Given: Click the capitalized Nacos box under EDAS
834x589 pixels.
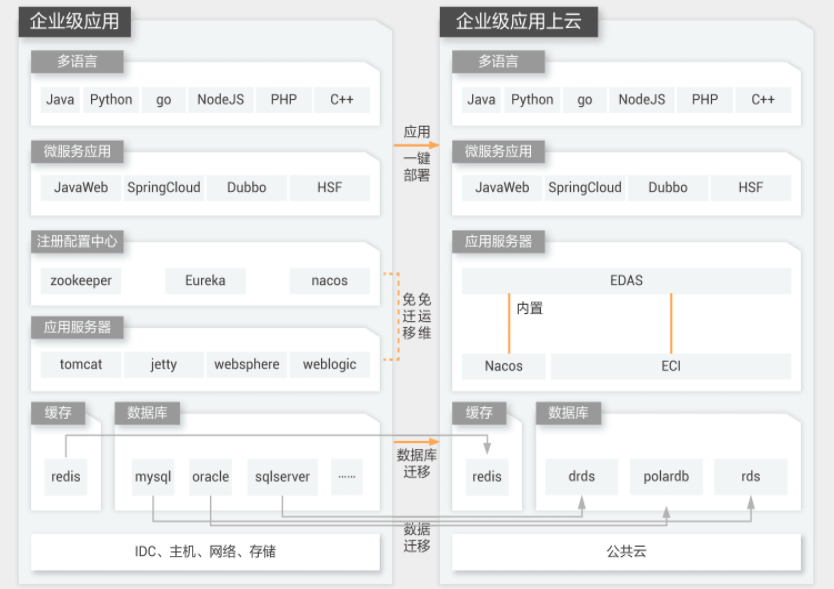Looking at the screenshot, I should 504,367.
